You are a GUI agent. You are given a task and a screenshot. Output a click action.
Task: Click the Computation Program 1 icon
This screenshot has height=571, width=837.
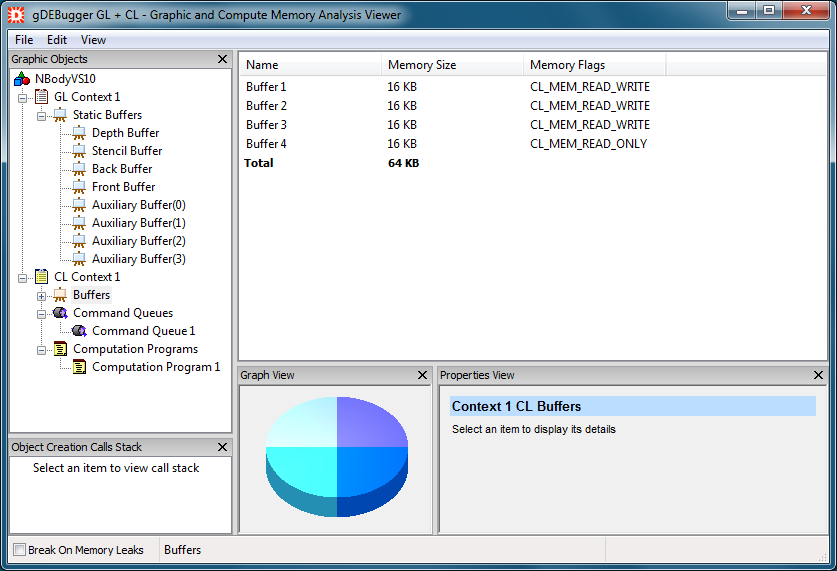[79, 367]
